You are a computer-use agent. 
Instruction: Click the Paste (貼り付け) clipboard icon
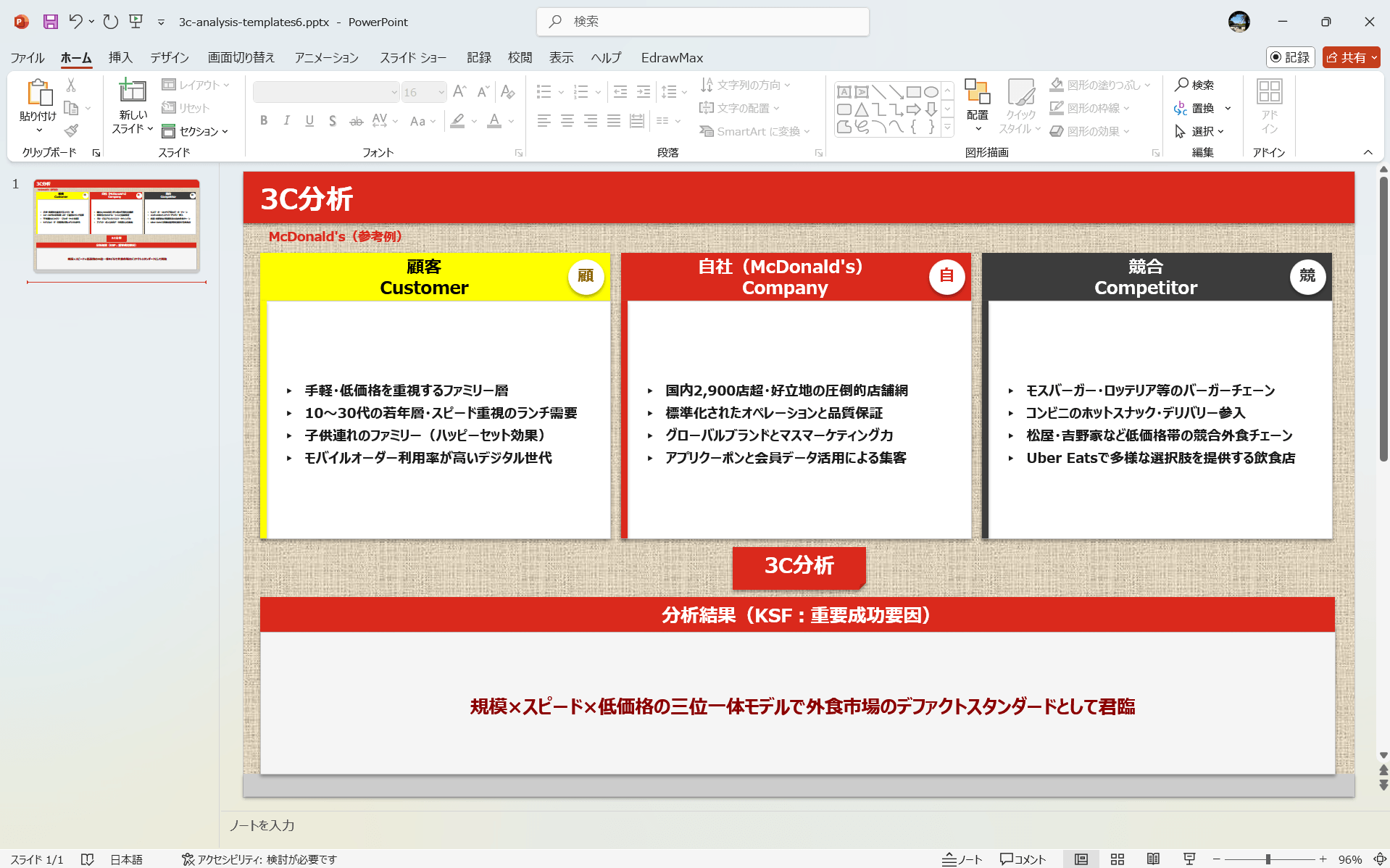[x=39, y=93]
